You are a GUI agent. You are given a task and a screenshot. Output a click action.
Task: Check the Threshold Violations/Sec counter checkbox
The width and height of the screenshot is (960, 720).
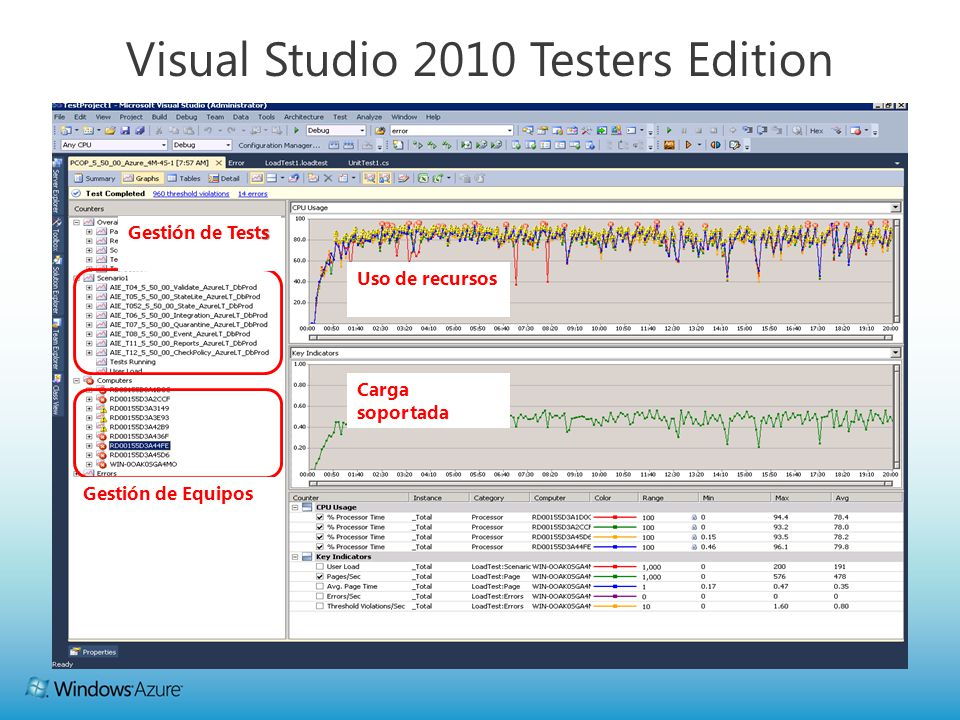[320, 606]
